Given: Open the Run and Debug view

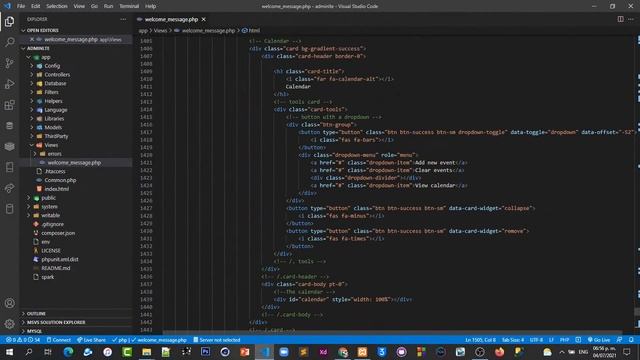Looking at the screenshot, I should tap(9, 84).
